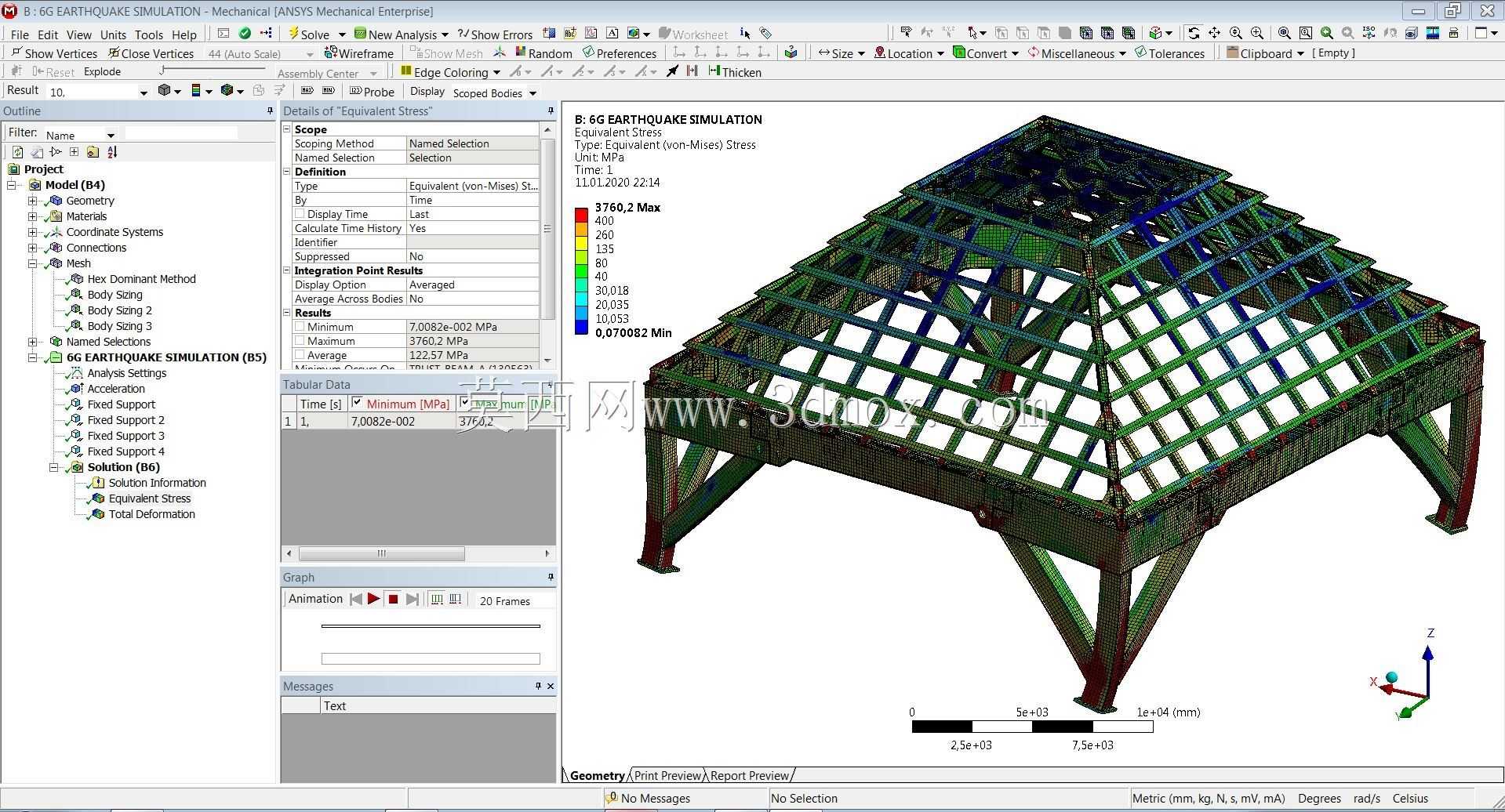
Task: Check the Minimum result checkbox in Details
Action: coord(300,327)
